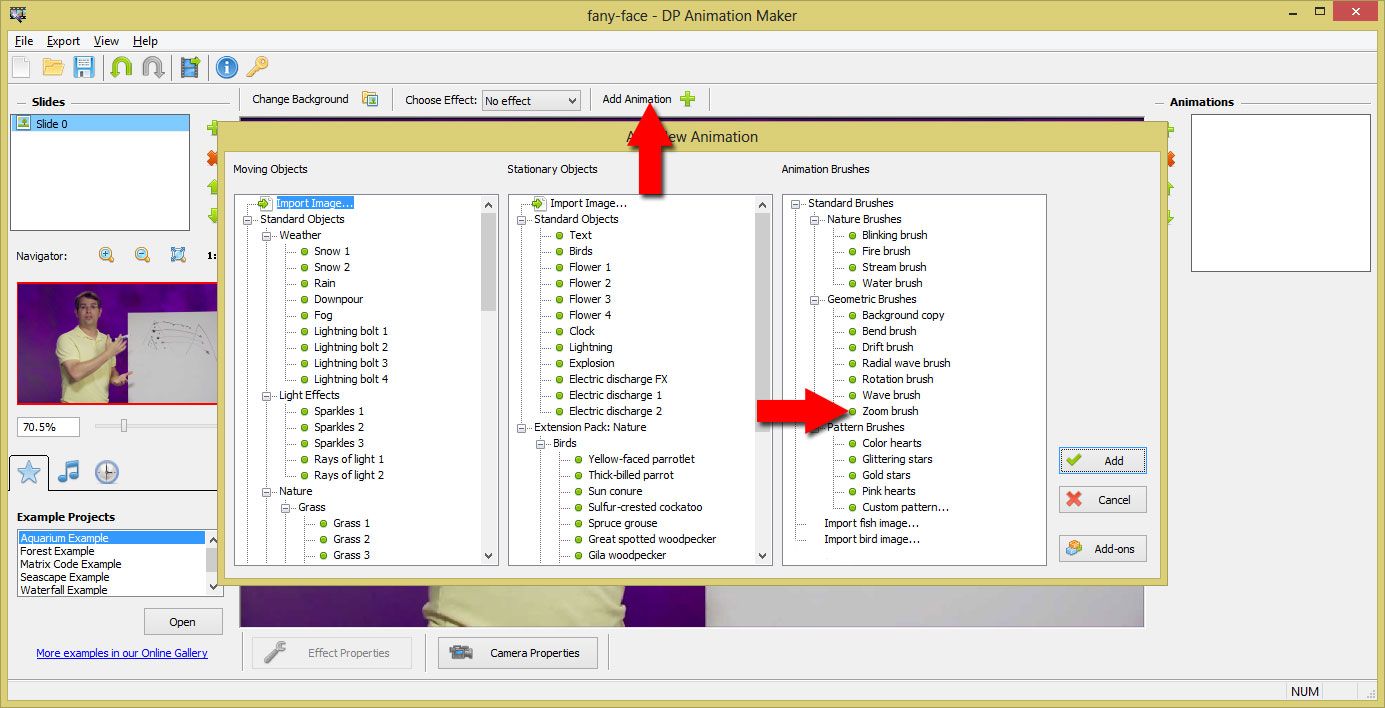
Task: Collapse the Grass tree node
Action: 287,507
